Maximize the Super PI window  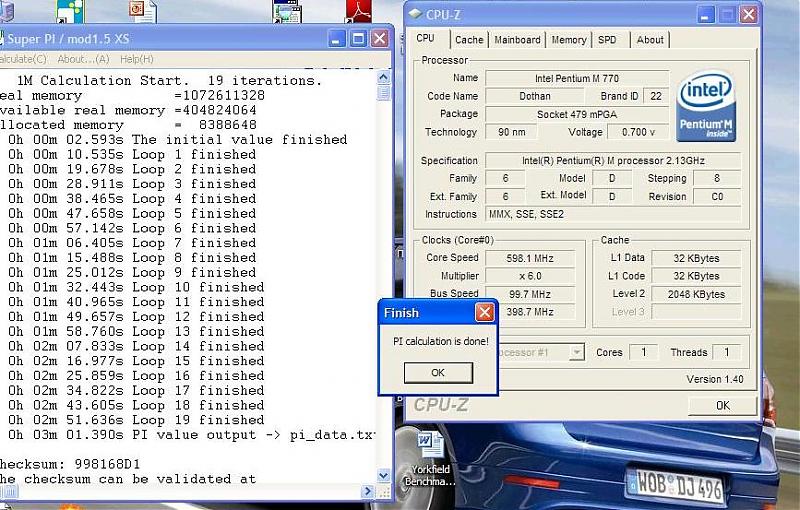click(x=357, y=38)
